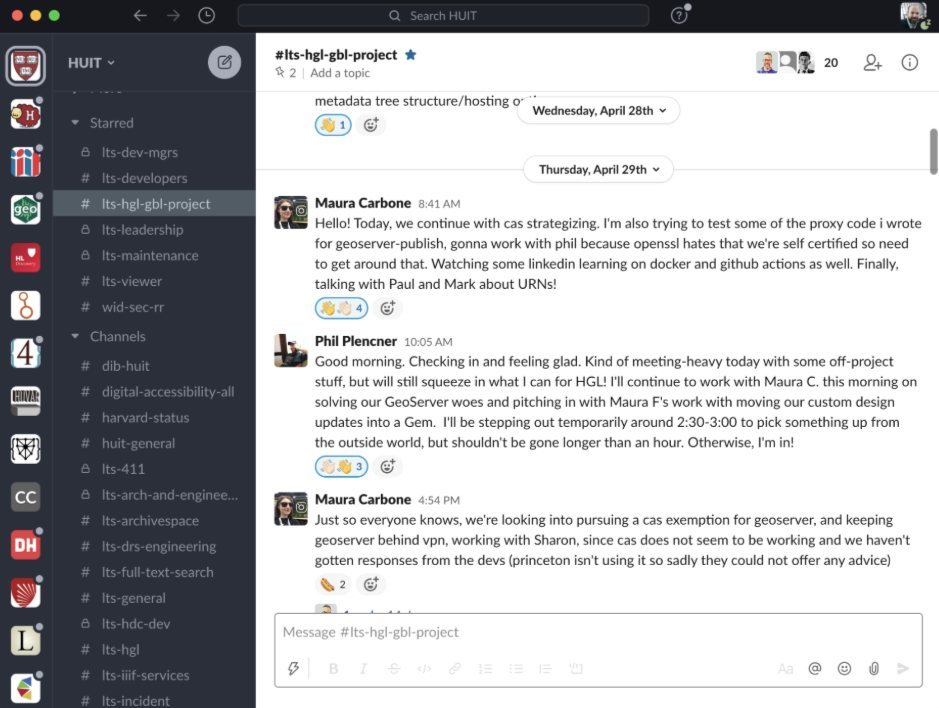The image size is (939, 708).
Task: Click the Message #lts-hgl-gbl-project input
Action: (598, 632)
